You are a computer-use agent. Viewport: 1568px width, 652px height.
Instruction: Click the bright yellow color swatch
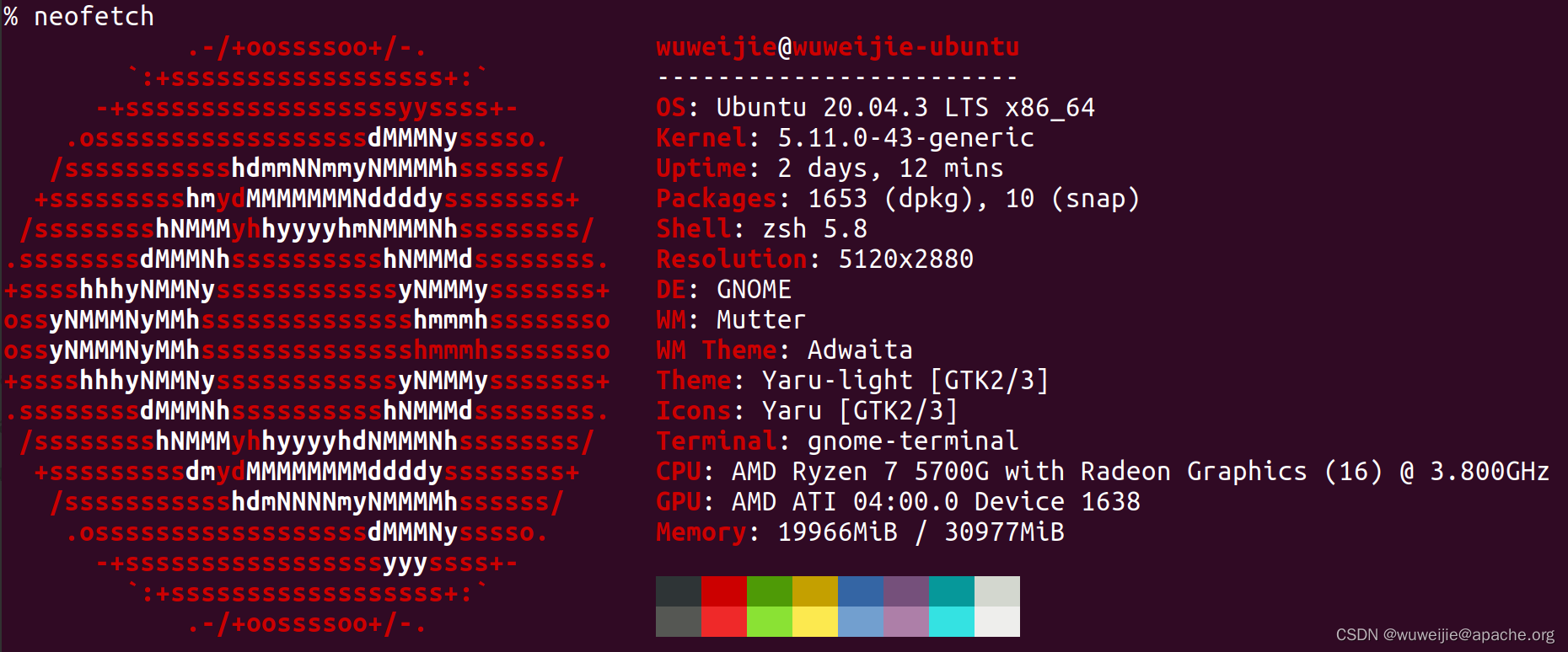tap(815, 622)
